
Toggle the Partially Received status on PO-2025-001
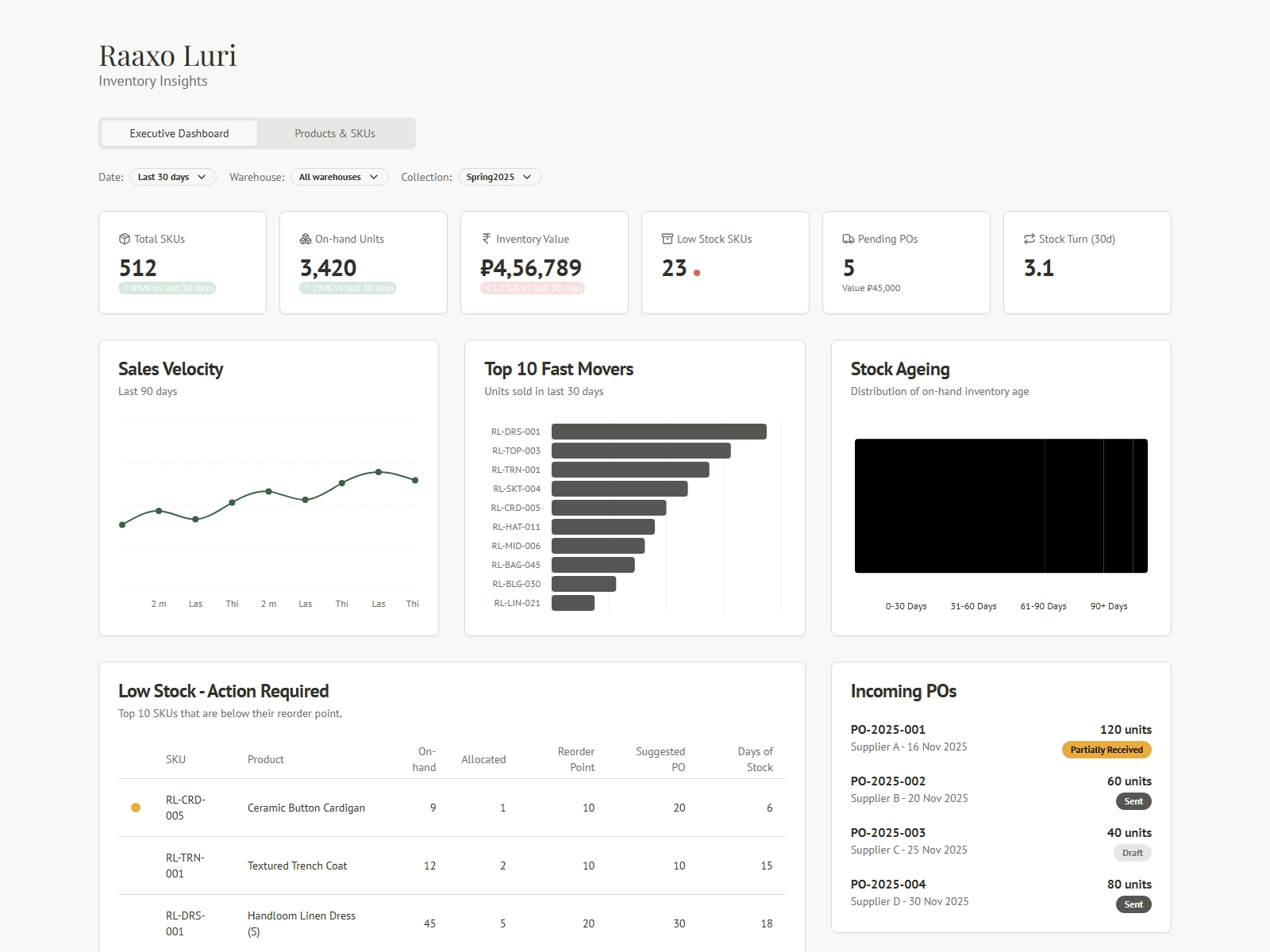(1106, 749)
